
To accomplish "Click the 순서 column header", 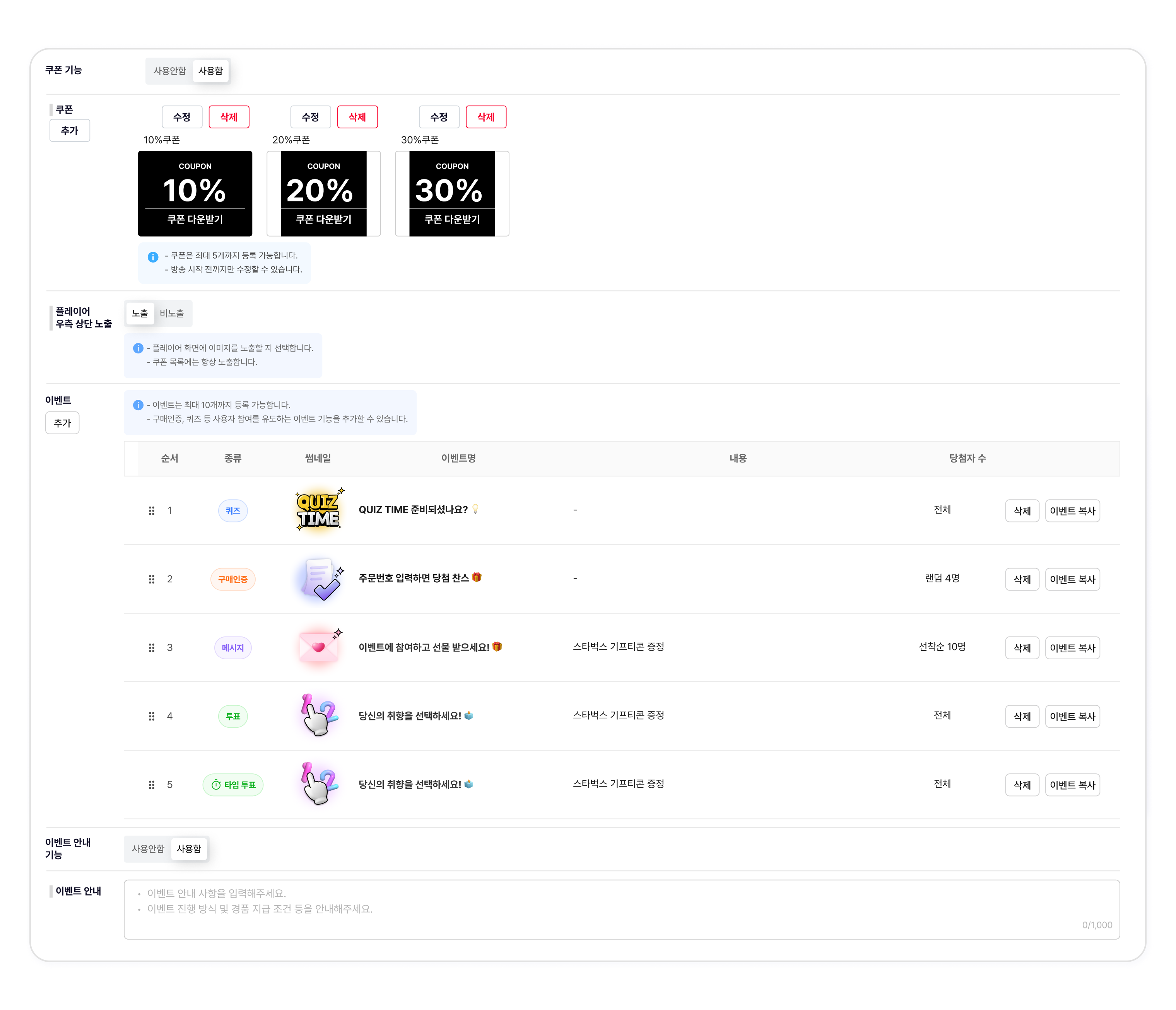I will (x=170, y=459).
